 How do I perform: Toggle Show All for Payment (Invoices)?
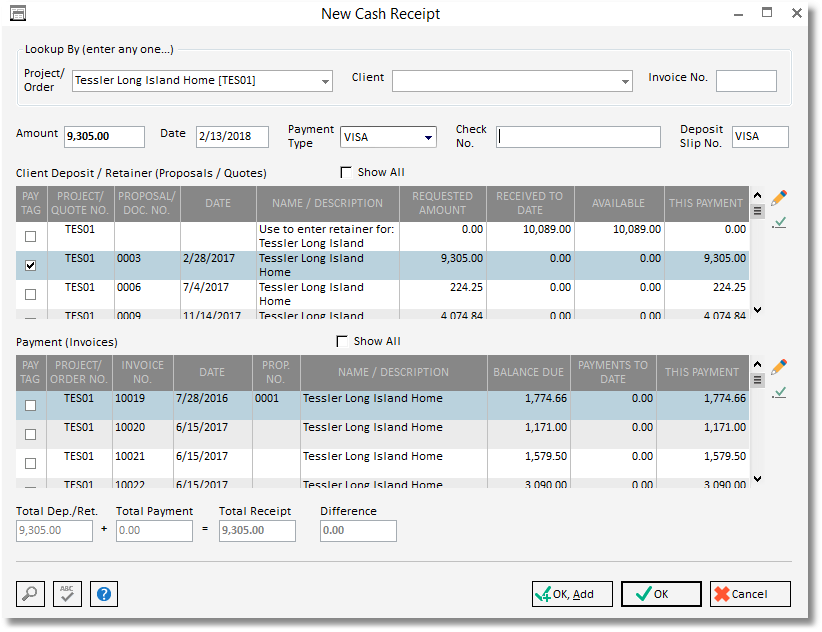342,342
